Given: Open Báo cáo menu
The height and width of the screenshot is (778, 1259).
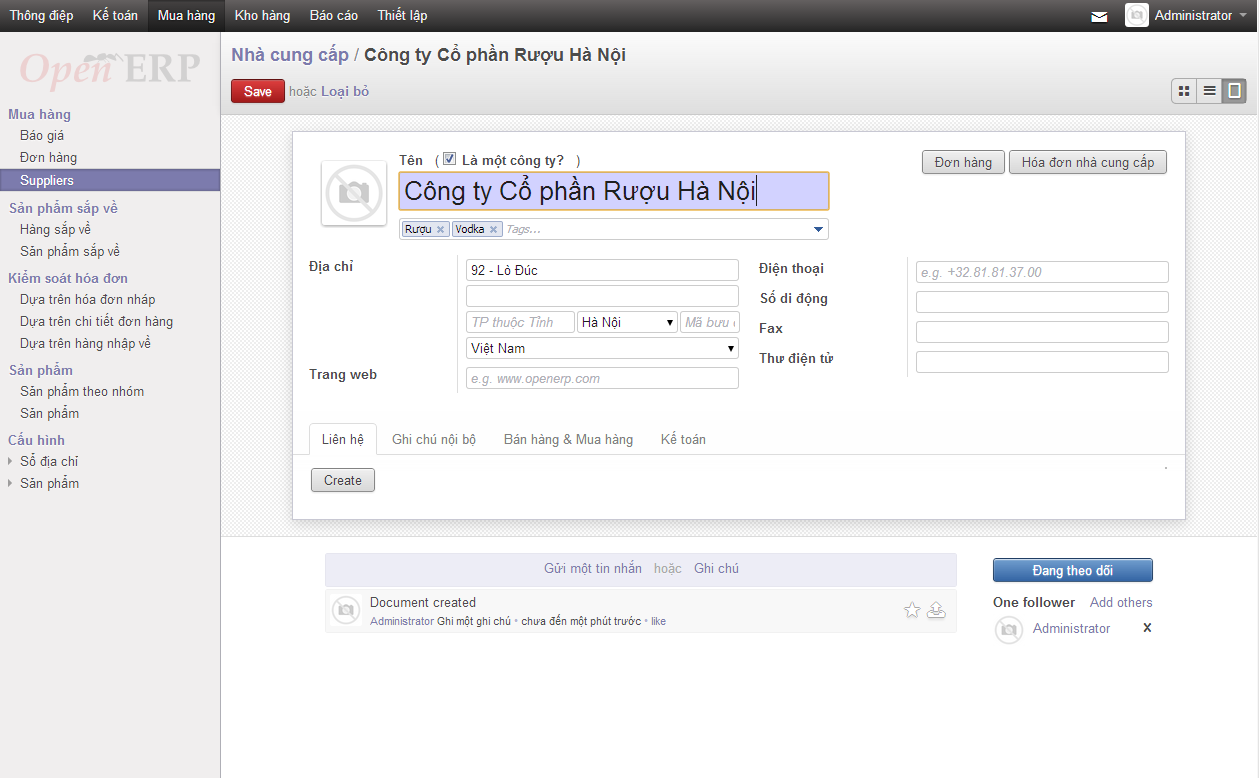Looking at the screenshot, I should [x=334, y=16].
